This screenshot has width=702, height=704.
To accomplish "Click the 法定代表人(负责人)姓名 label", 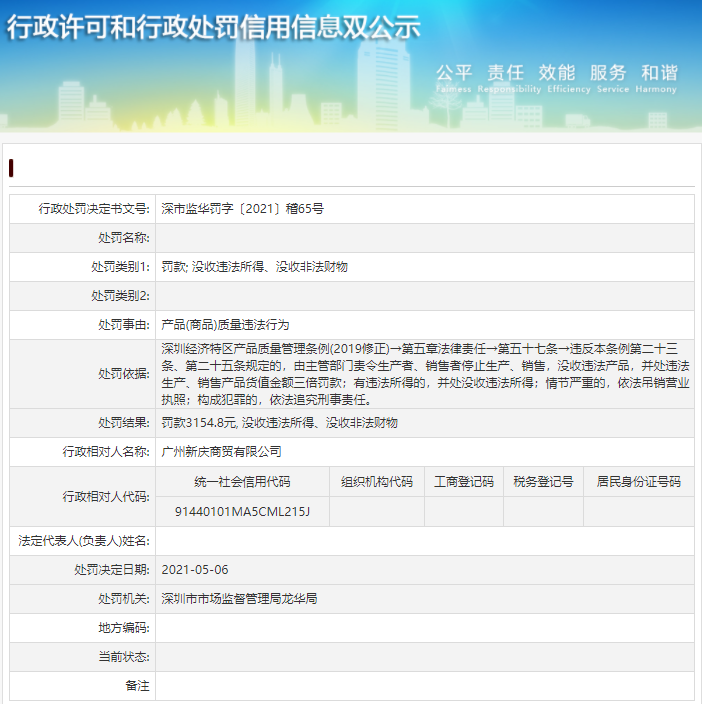I will (x=84, y=541).
